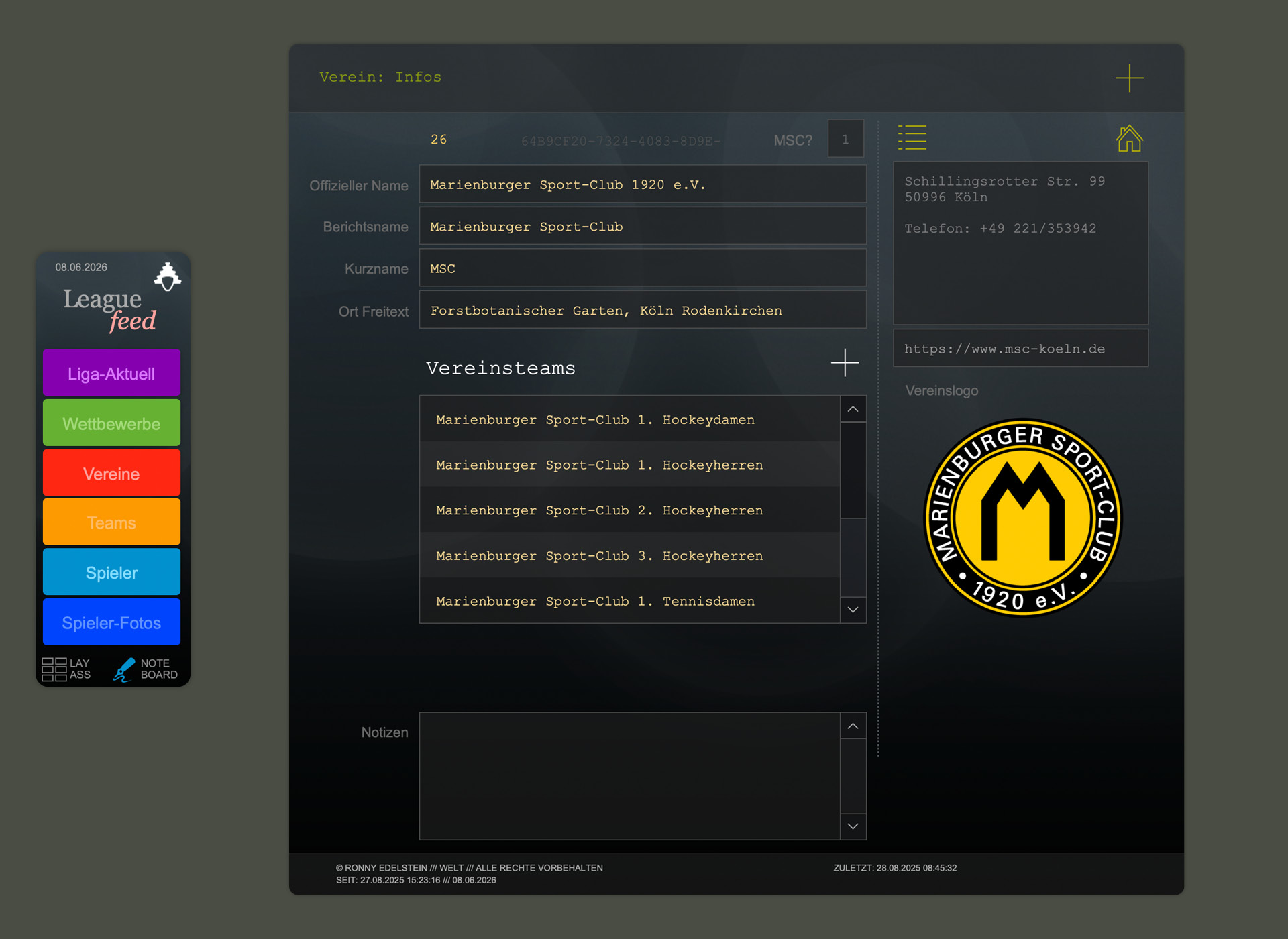This screenshot has width=1288, height=939.
Task: Click the date 08.06.2026 in sidebar
Action: (x=81, y=267)
